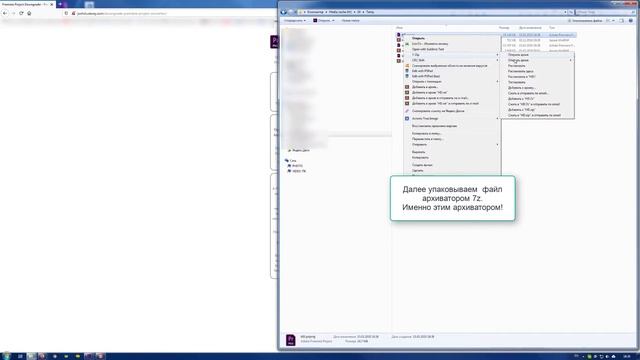Viewport: 640px width, 360px height.
Task: Click the browser back arrow
Action: [x=5, y=13]
